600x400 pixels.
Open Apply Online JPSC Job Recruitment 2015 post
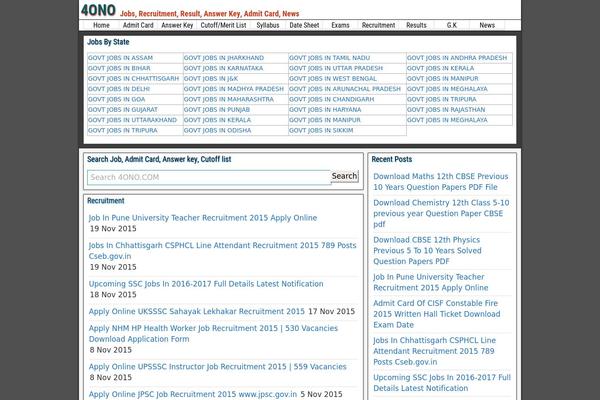193,394
